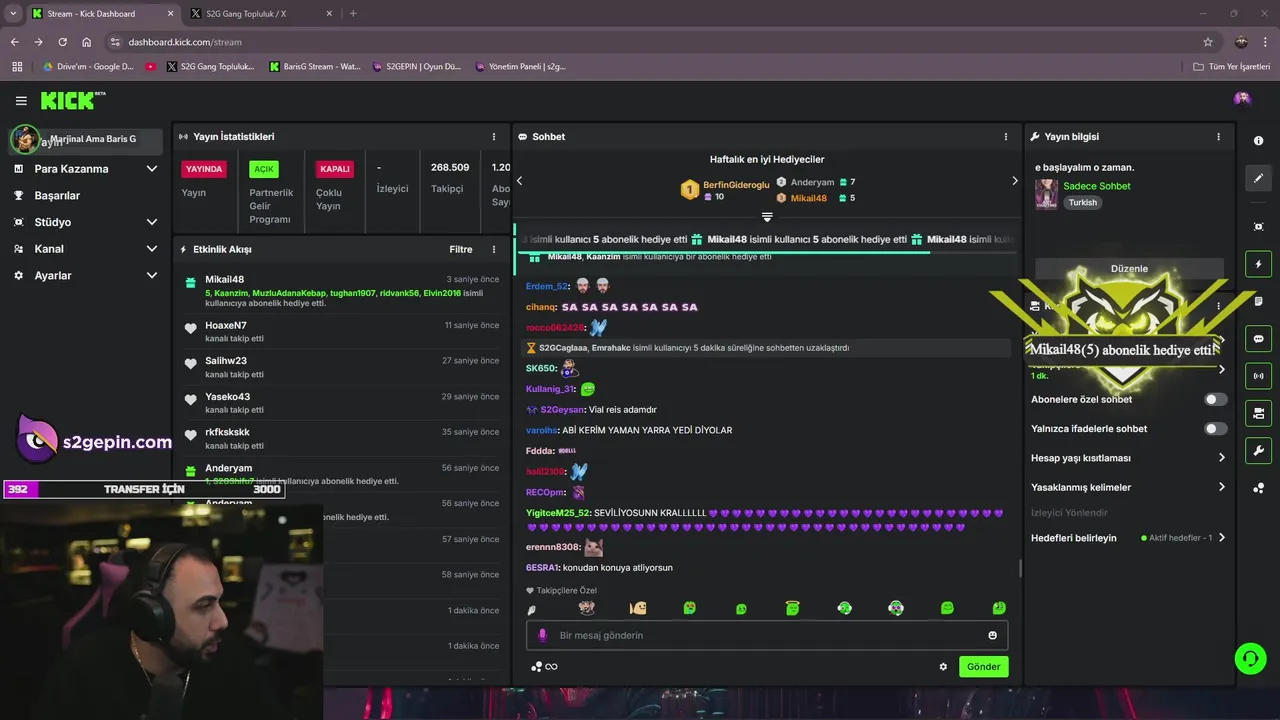Viewport: 1280px width, 720px height.
Task: Open S2GEPIN bookmark
Action: coord(417,67)
